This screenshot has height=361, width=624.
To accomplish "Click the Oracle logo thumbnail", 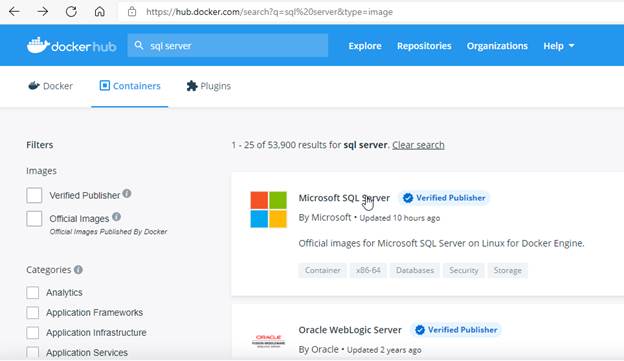I will pos(269,341).
